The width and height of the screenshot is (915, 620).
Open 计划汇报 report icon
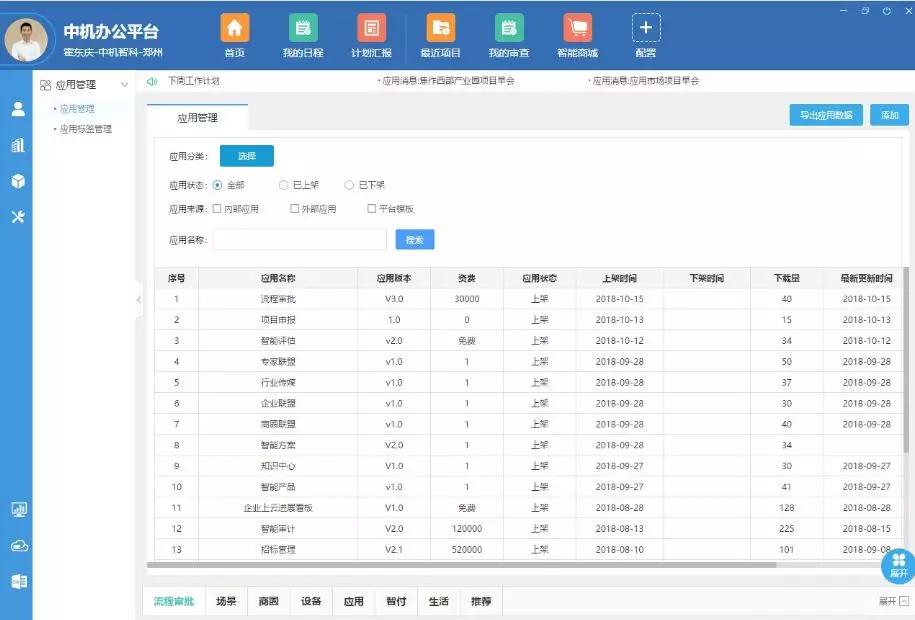pyautogui.click(x=372, y=27)
